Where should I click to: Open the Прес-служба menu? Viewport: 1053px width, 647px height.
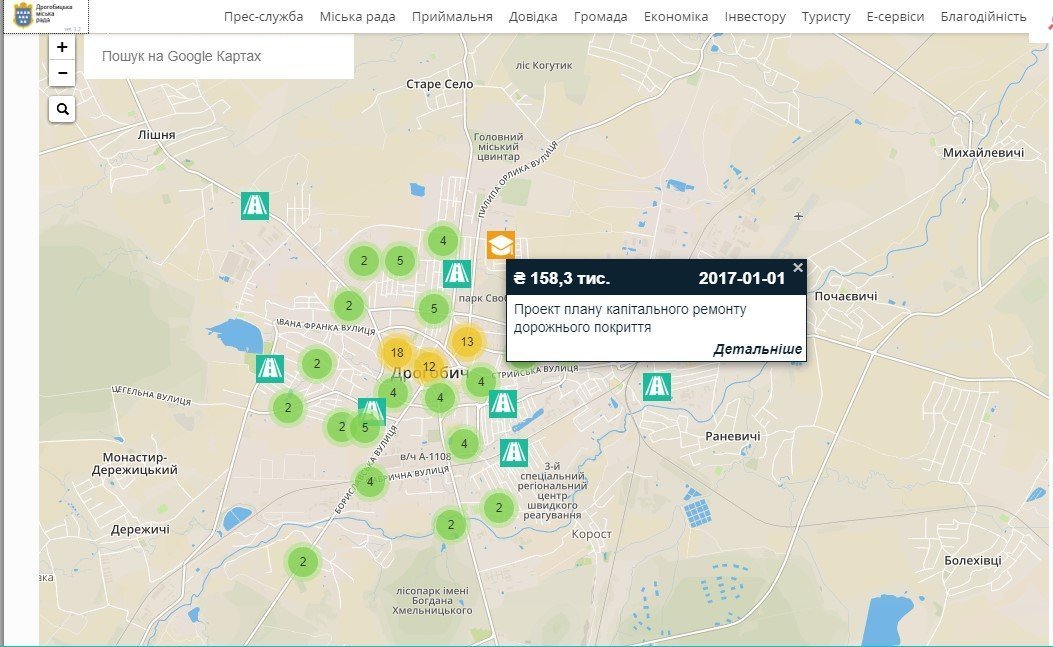[x=264, y=17]
